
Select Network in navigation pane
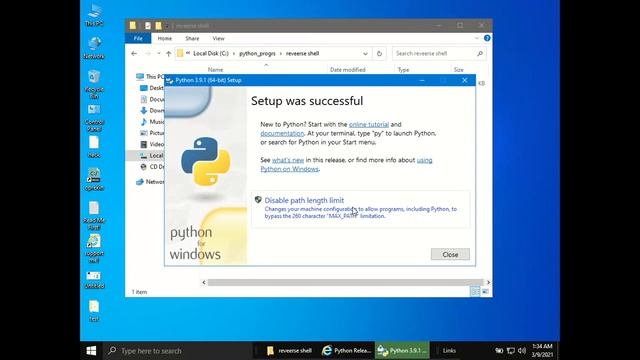tap(150, 182)
